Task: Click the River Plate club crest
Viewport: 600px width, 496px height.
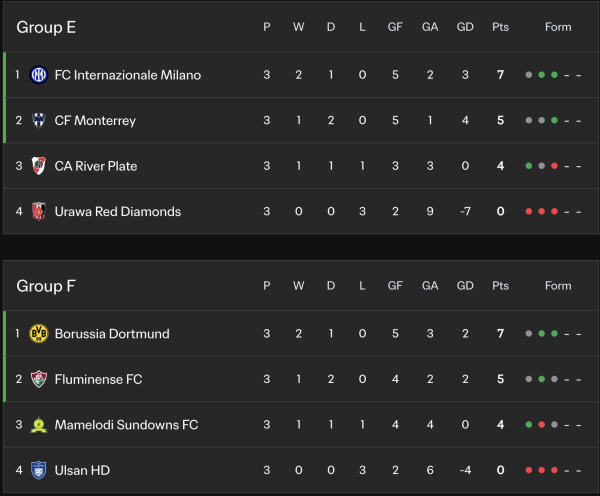Action: 39,166
